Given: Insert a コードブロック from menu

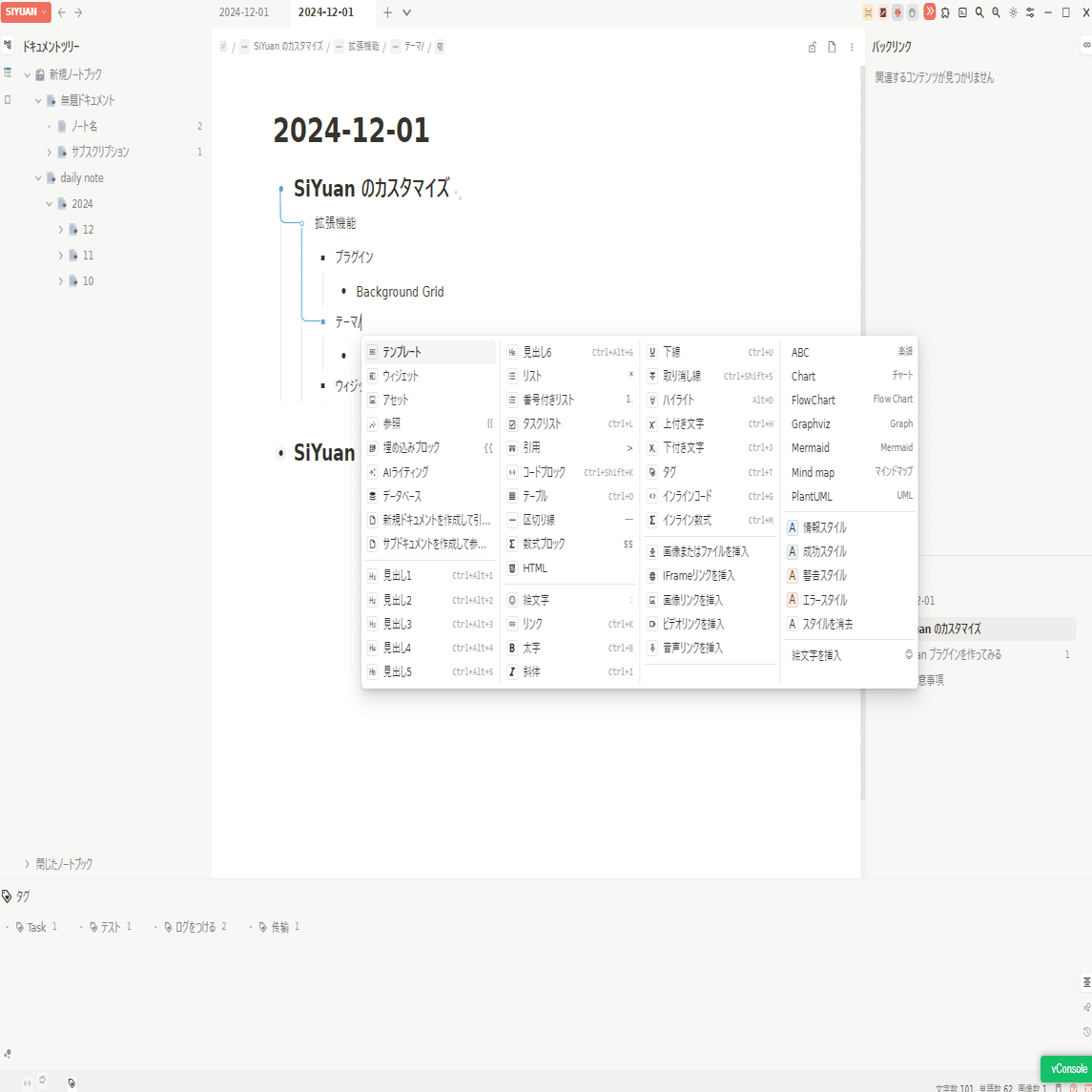Looking at the screenshot, I should pyautogui.click(x=570, y=472).
